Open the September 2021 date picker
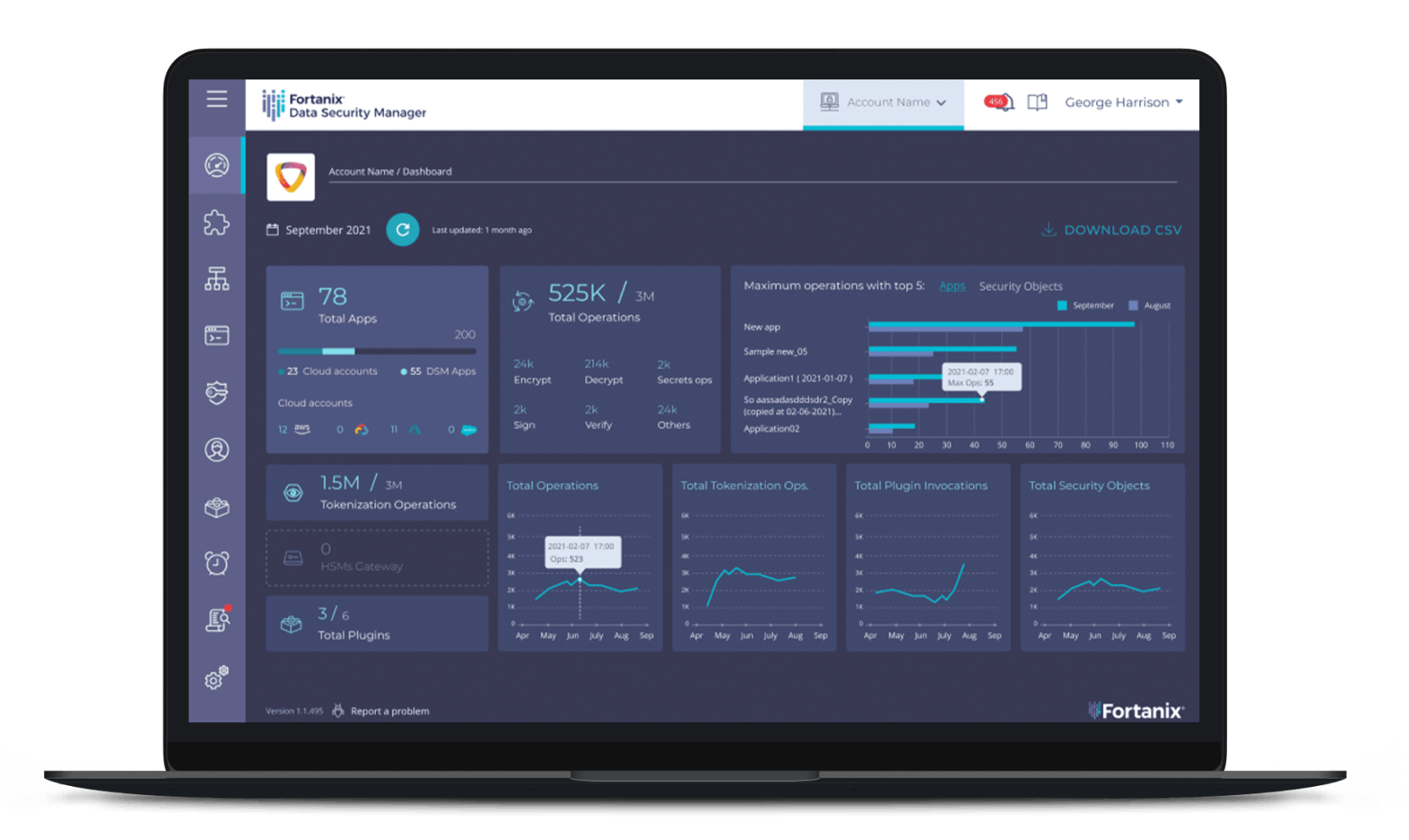Viewport: 1409px width, 840px height. pos(319,230)
